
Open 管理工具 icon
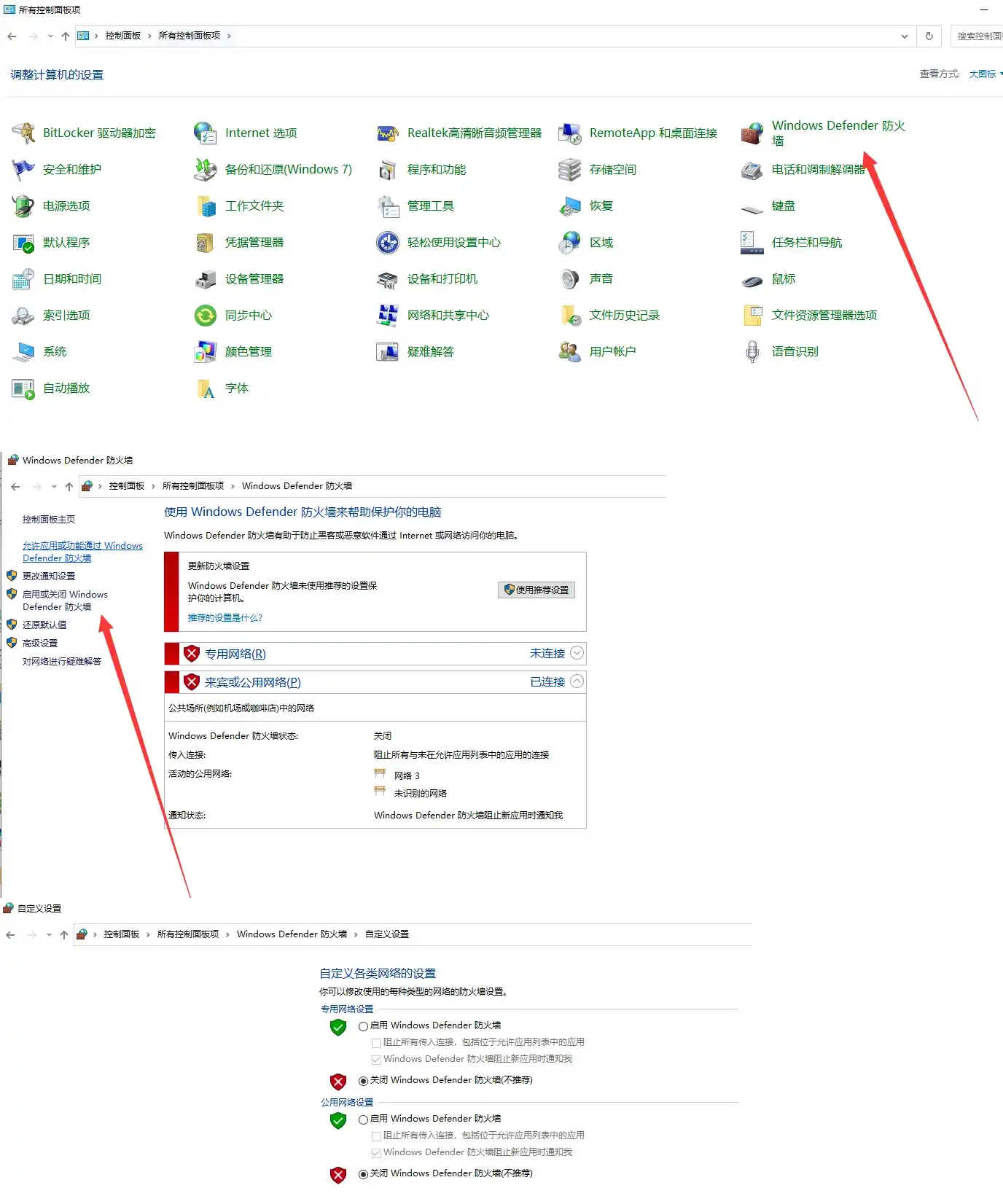(x=388, y=206)
